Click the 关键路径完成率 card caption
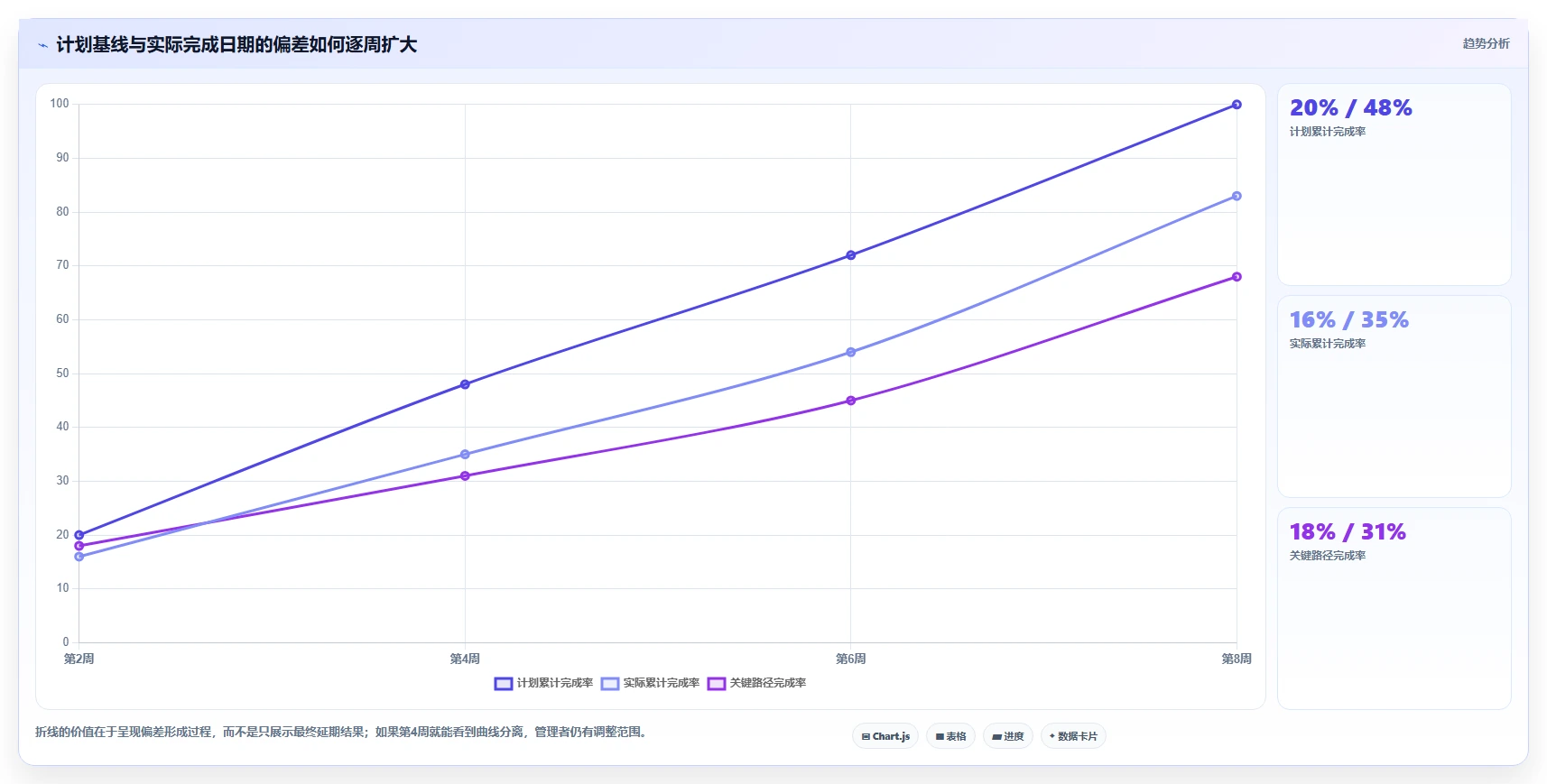This screenshot has height=784, width=1547. [x=1327, y=556]
